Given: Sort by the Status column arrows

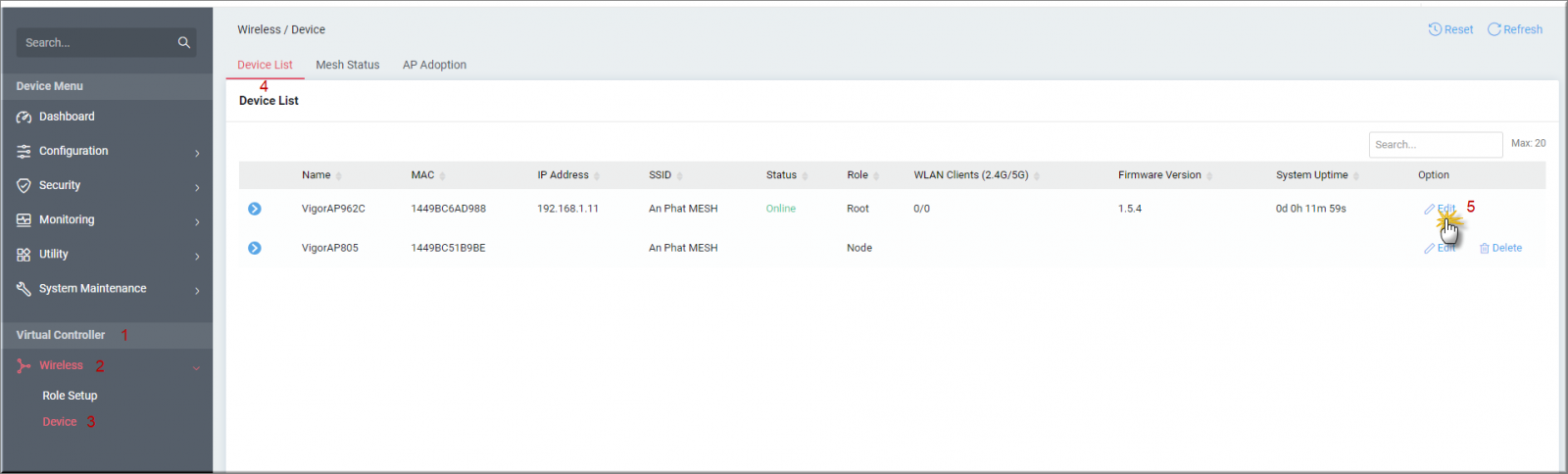Looking at the screenshot, I should pyautogui.click(x=805, y=175).
